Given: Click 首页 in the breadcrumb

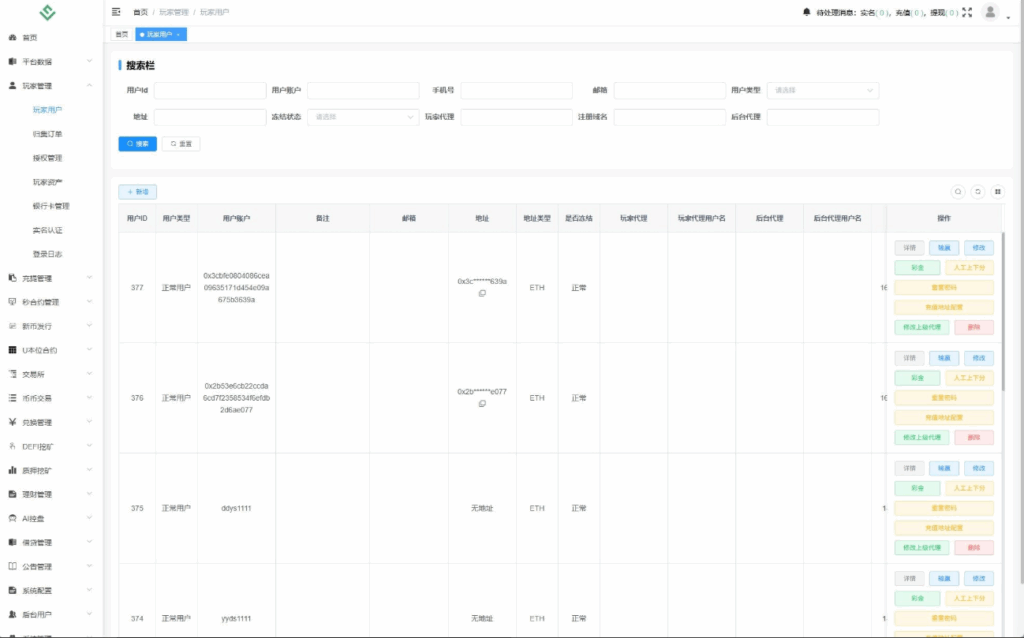Looking at the screenshot, I should (x=140, y=12).
